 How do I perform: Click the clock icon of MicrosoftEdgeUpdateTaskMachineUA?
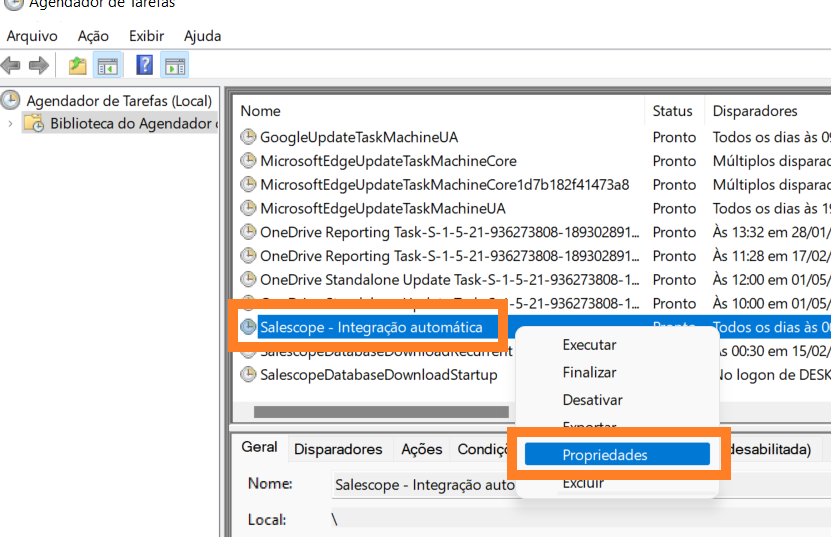tap(248, 208)
